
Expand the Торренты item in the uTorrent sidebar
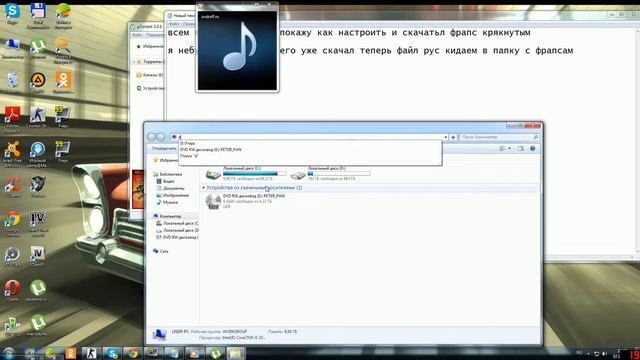[x=134, y=62]
